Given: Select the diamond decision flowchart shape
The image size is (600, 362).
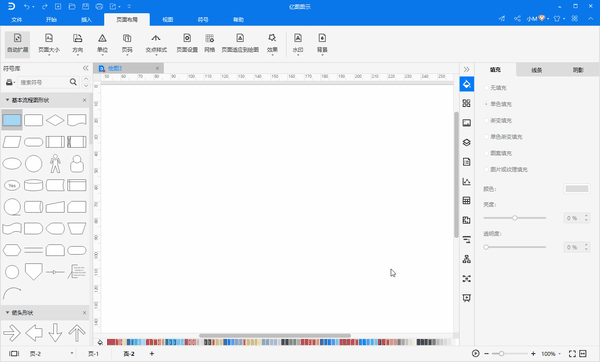Looking at the screenshot, I should pos(55,120).
